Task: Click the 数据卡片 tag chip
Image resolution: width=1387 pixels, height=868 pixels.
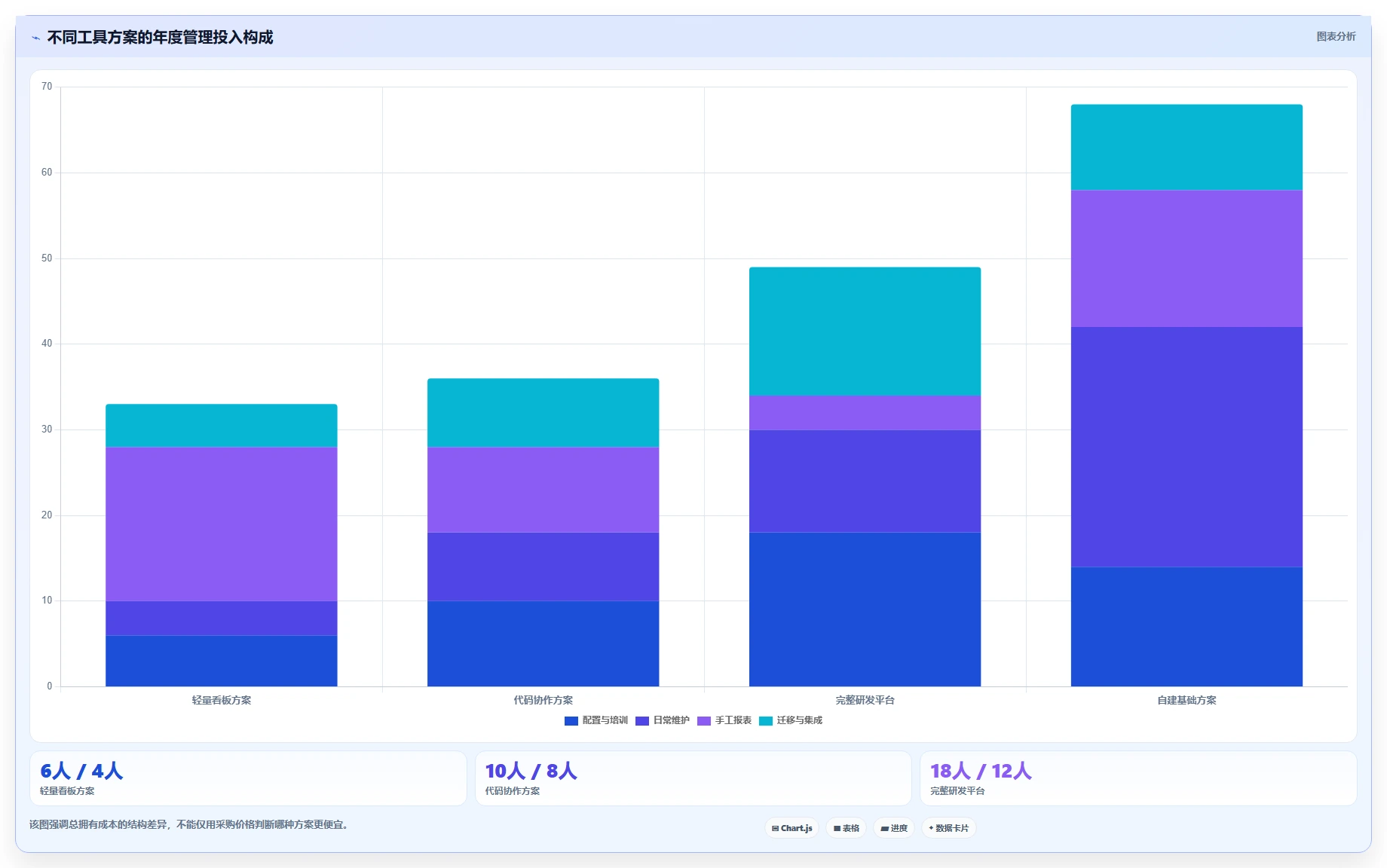Action: [x=949, y=828]
